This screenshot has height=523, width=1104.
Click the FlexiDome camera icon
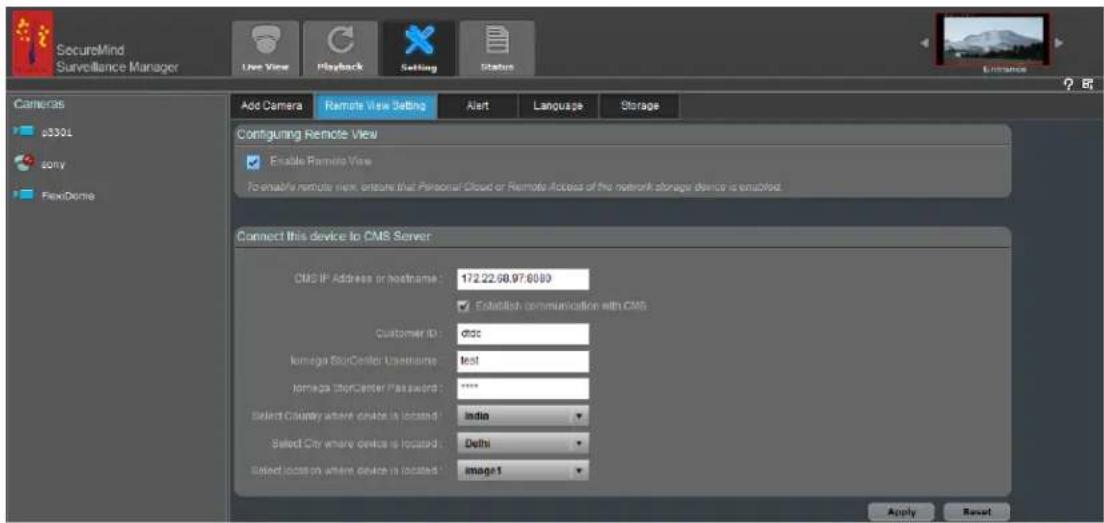(23, 196)
